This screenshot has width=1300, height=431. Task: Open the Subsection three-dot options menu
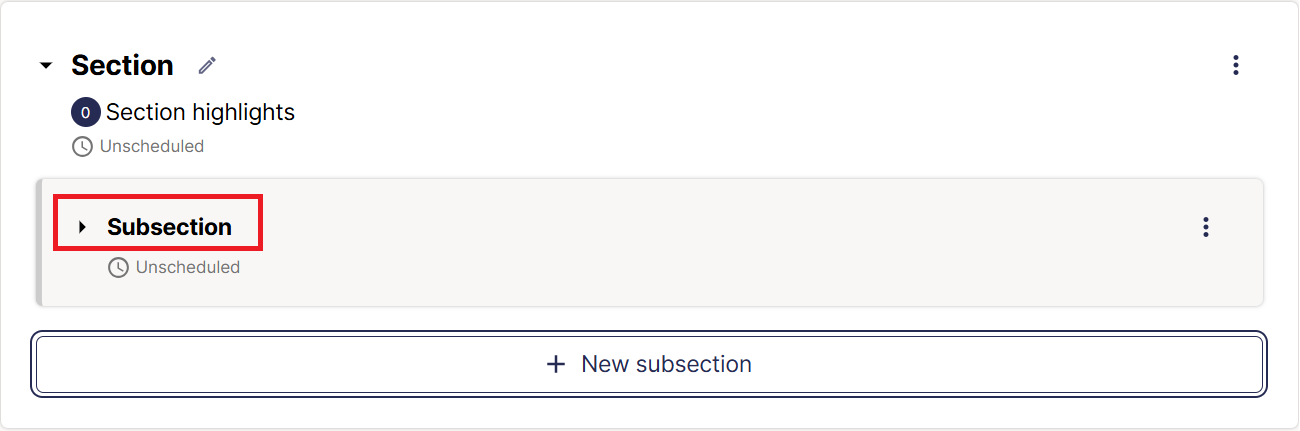click(1206, 227)
